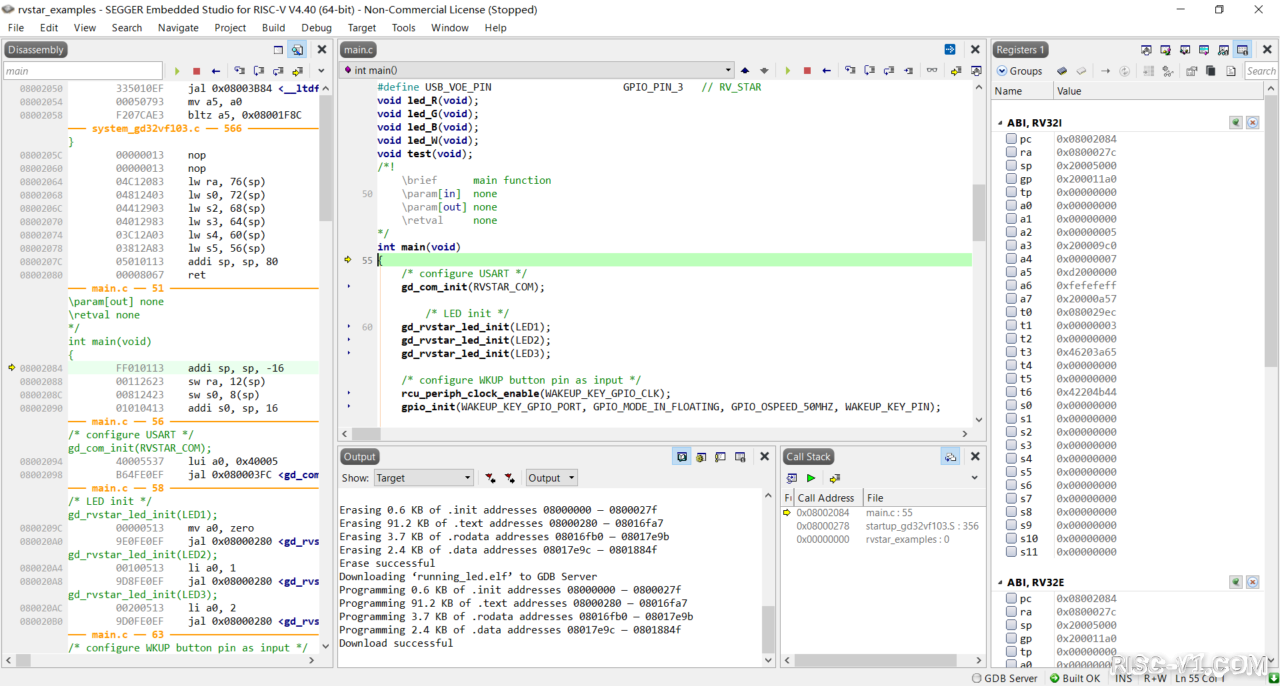Enable the a0 register checkbox
Image resolution: width=1280 pixels, height=686 pixels.
1011,206
